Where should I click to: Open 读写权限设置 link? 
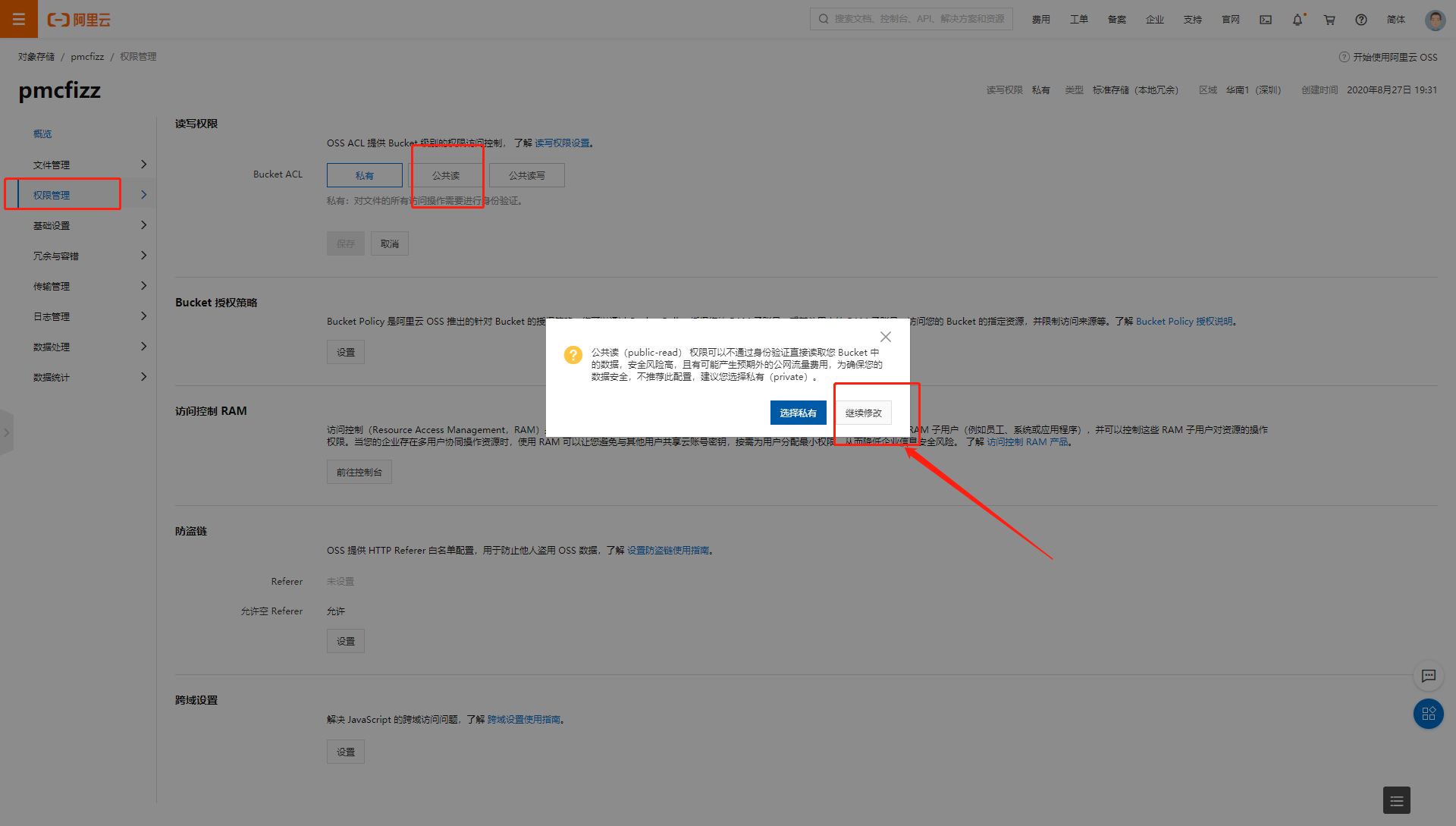coord(562,143)
